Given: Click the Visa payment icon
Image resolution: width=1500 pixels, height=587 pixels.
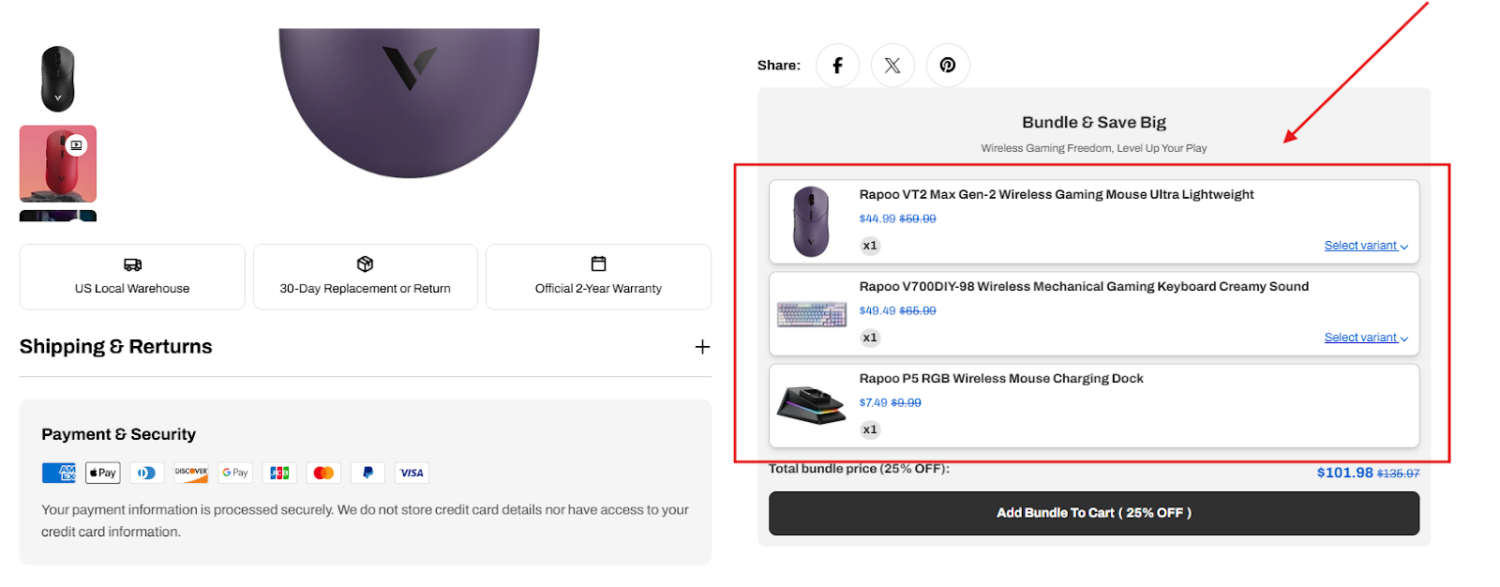Looking at the screenshot, I should (411, 473).
